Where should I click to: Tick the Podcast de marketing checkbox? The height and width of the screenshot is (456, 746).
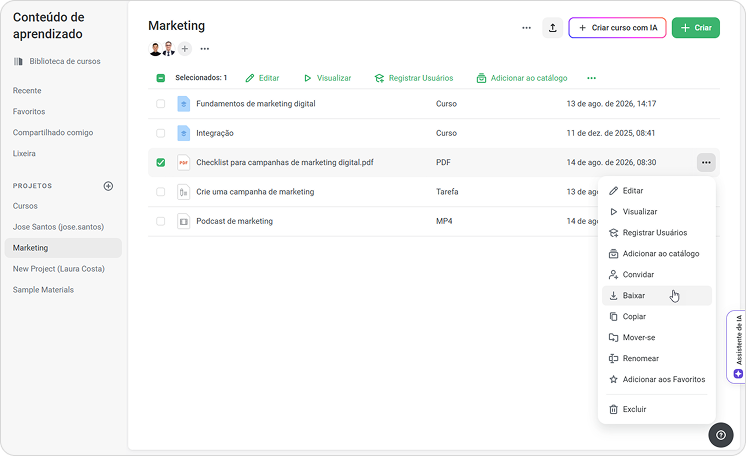[x=161, y=221]
